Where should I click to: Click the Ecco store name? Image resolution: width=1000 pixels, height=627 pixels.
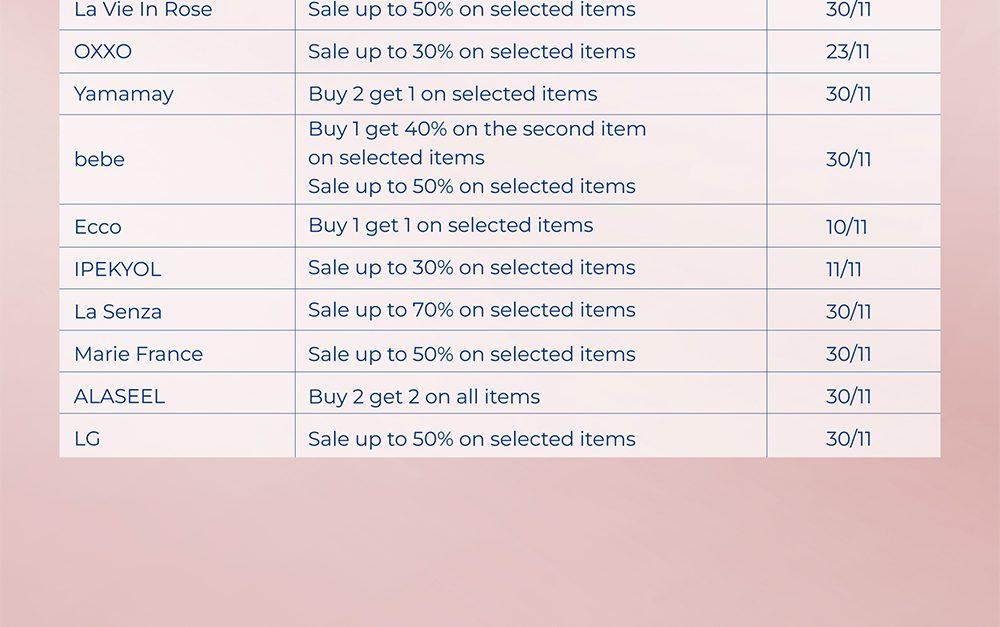click(98, 227)
